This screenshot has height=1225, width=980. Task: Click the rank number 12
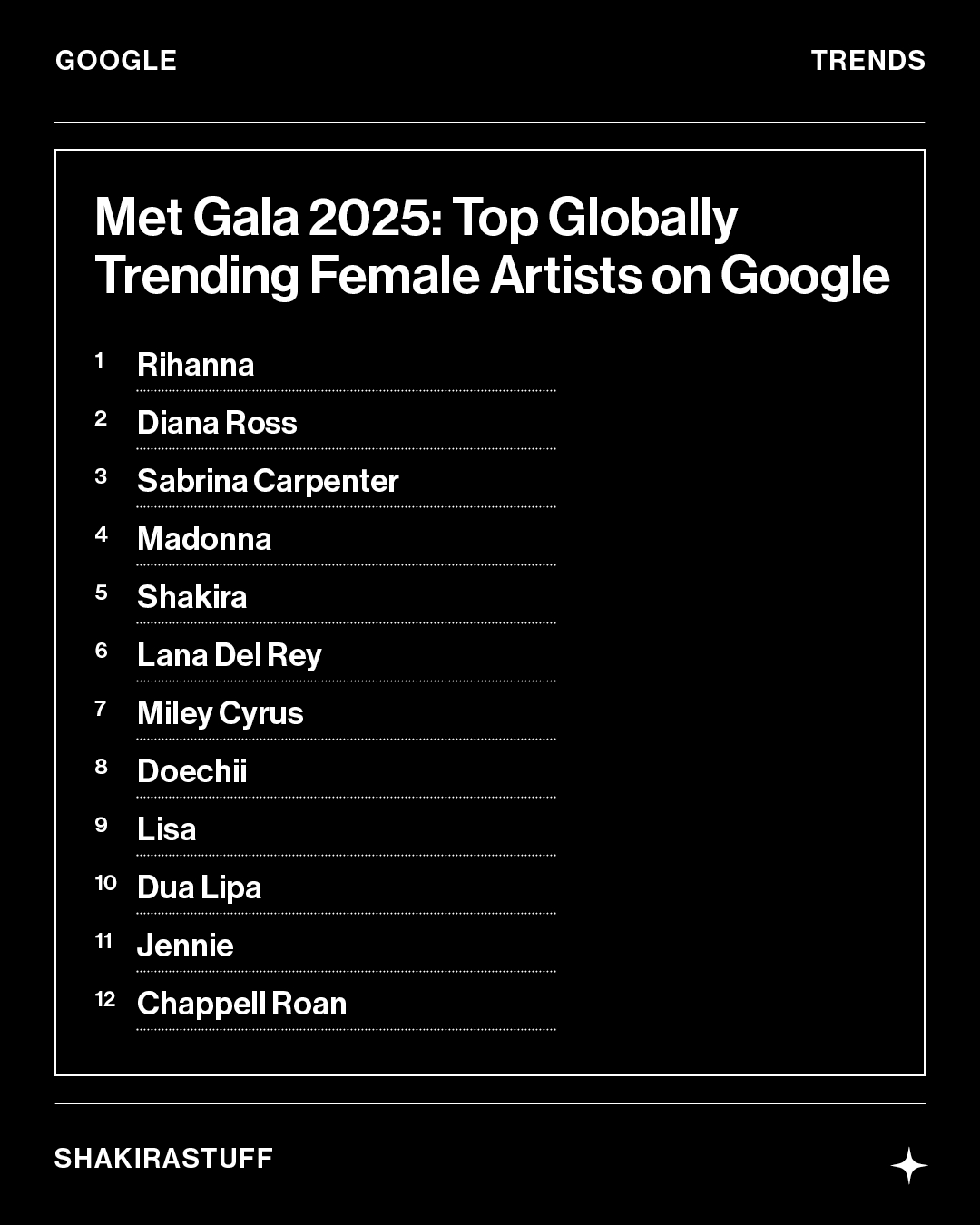pos(105,999)
